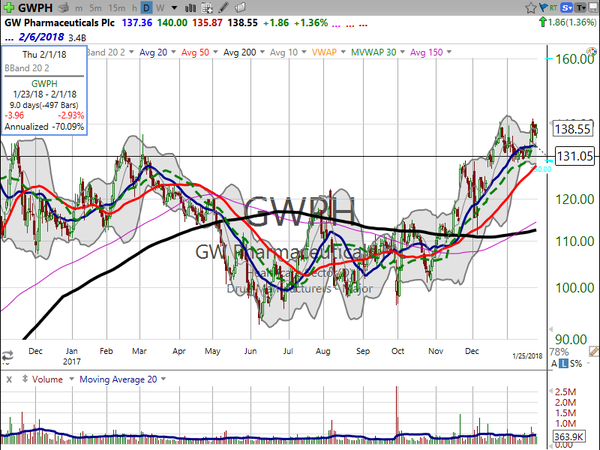This screenshot has height=450, width=600.
Task: Click the refresh arrows icon at chart bottom-left
Action: coord(7,356)
